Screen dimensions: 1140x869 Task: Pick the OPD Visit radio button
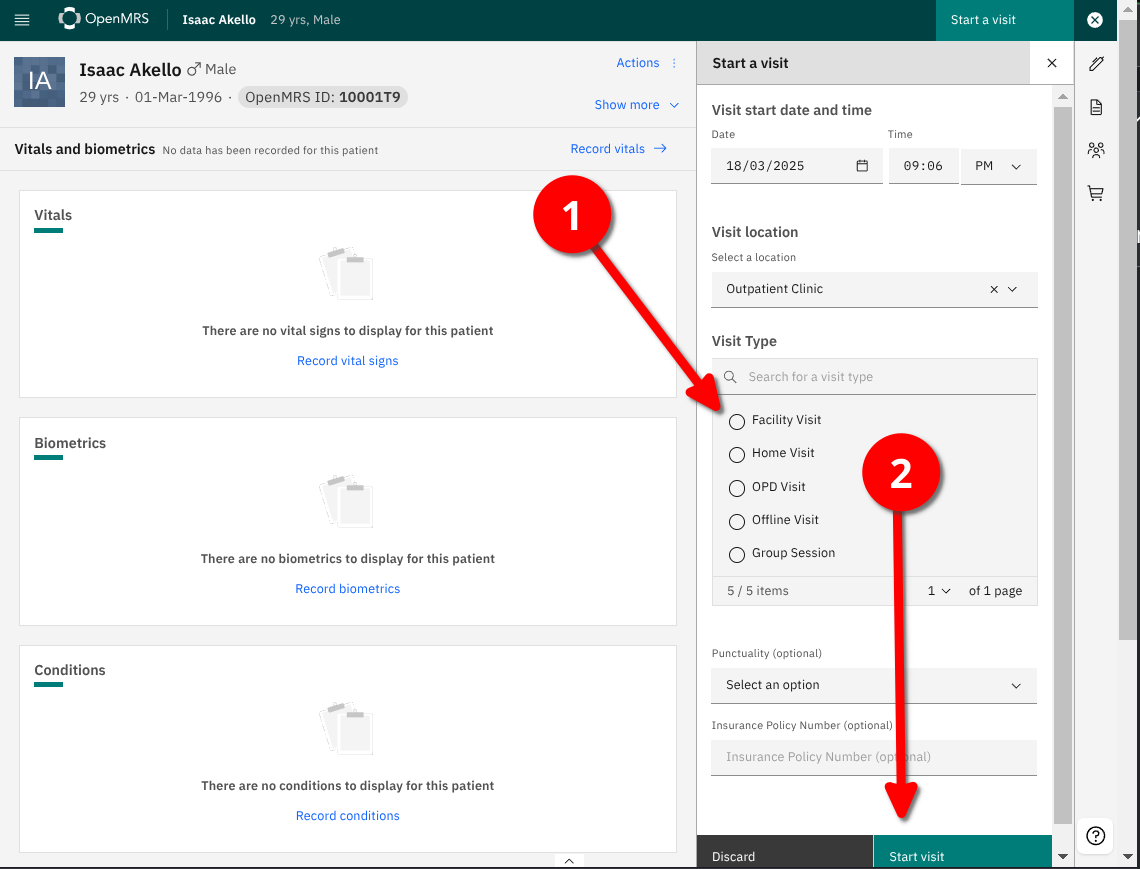point(737,488)
